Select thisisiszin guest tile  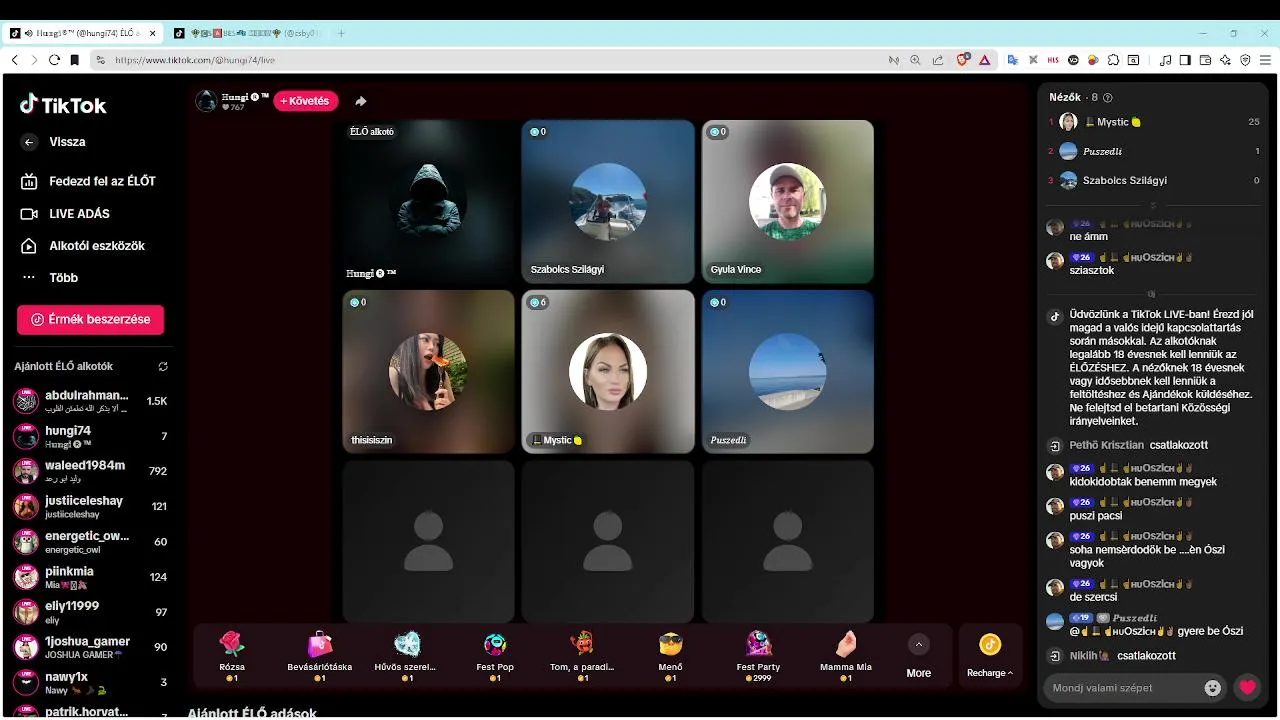pos(428,372)
